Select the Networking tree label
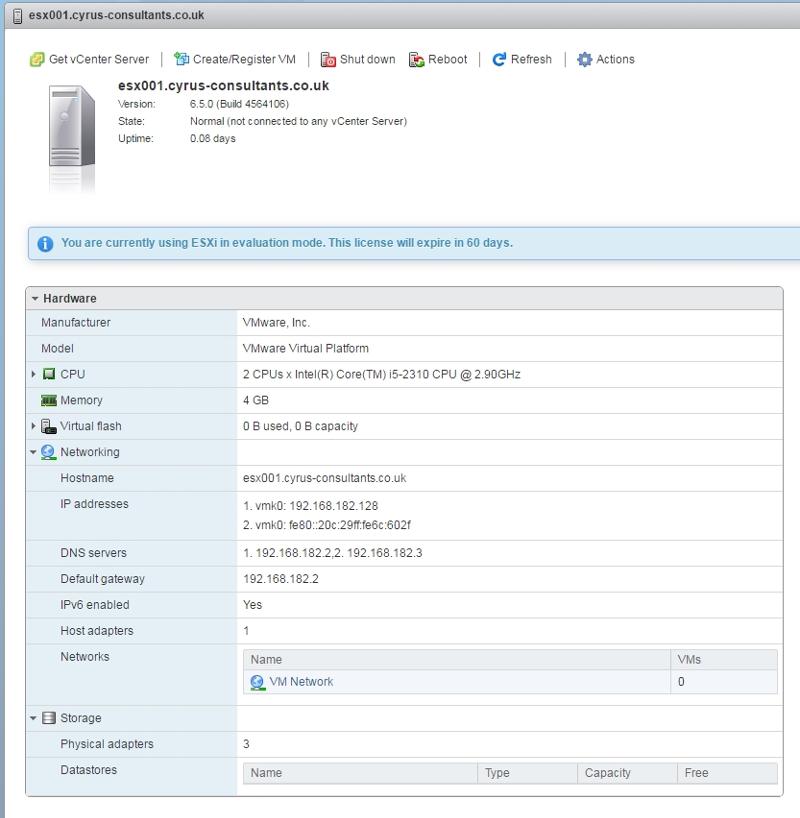Screen dimensions: 800x818 90,452
